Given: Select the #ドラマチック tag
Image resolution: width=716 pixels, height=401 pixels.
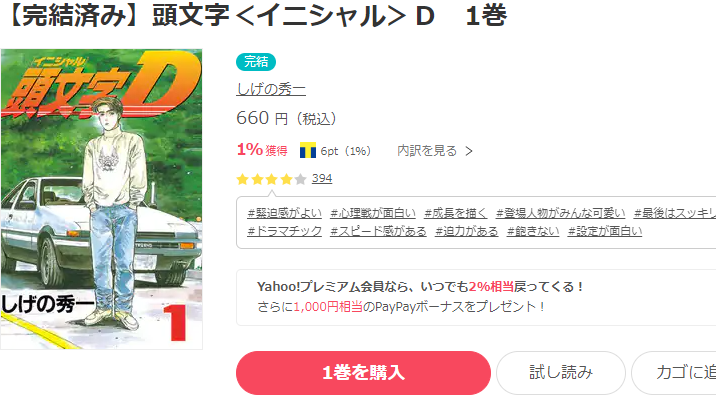Looking at the screenshot, I should coord(284,231).
